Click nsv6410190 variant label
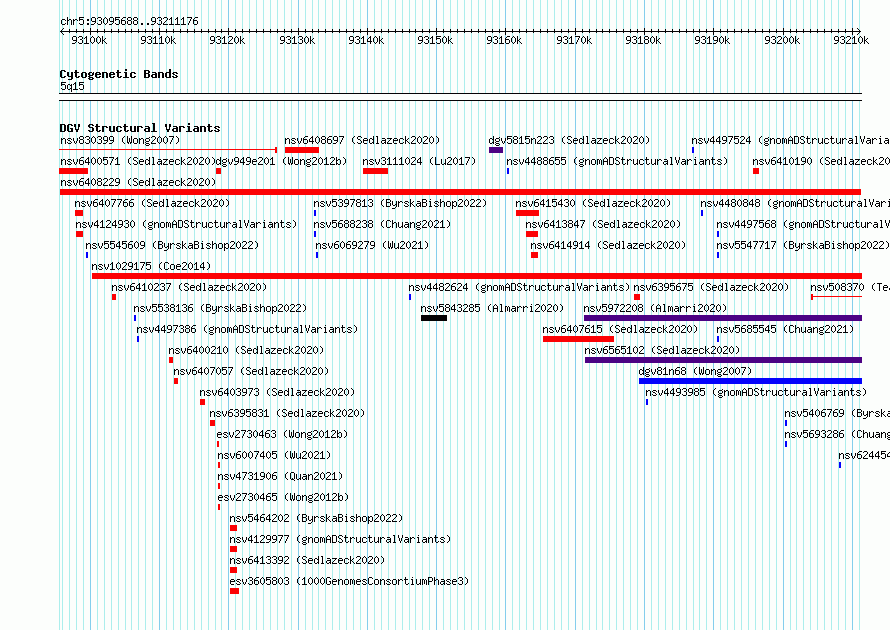Viewport: 890px width, 630px height. pos(821,161)
